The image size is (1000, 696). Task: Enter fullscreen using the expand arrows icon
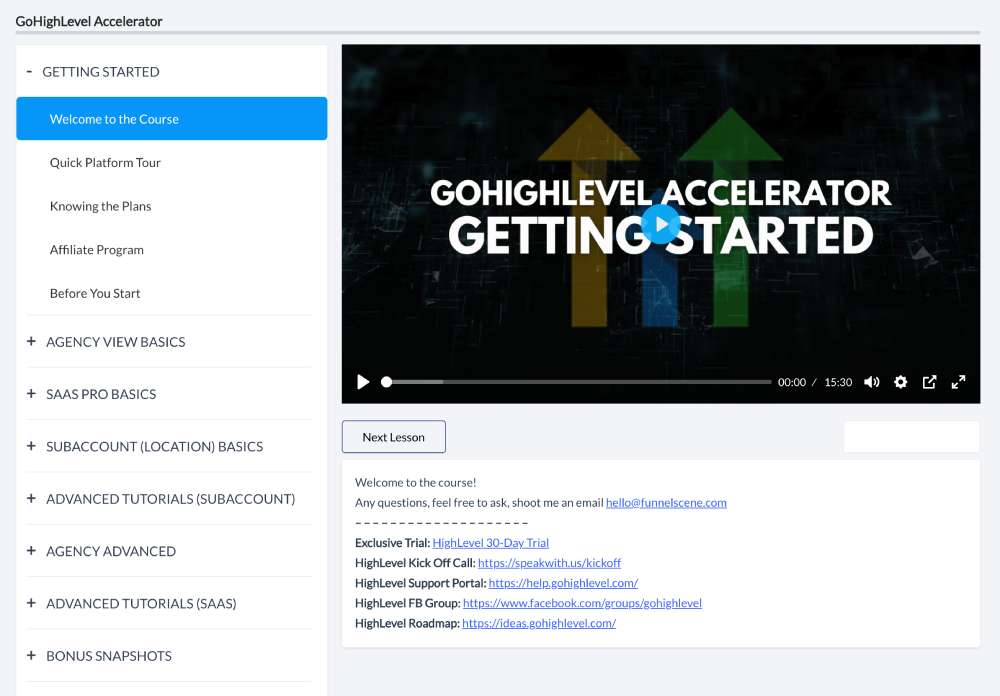pyautogui.click(x=958, y=382)
